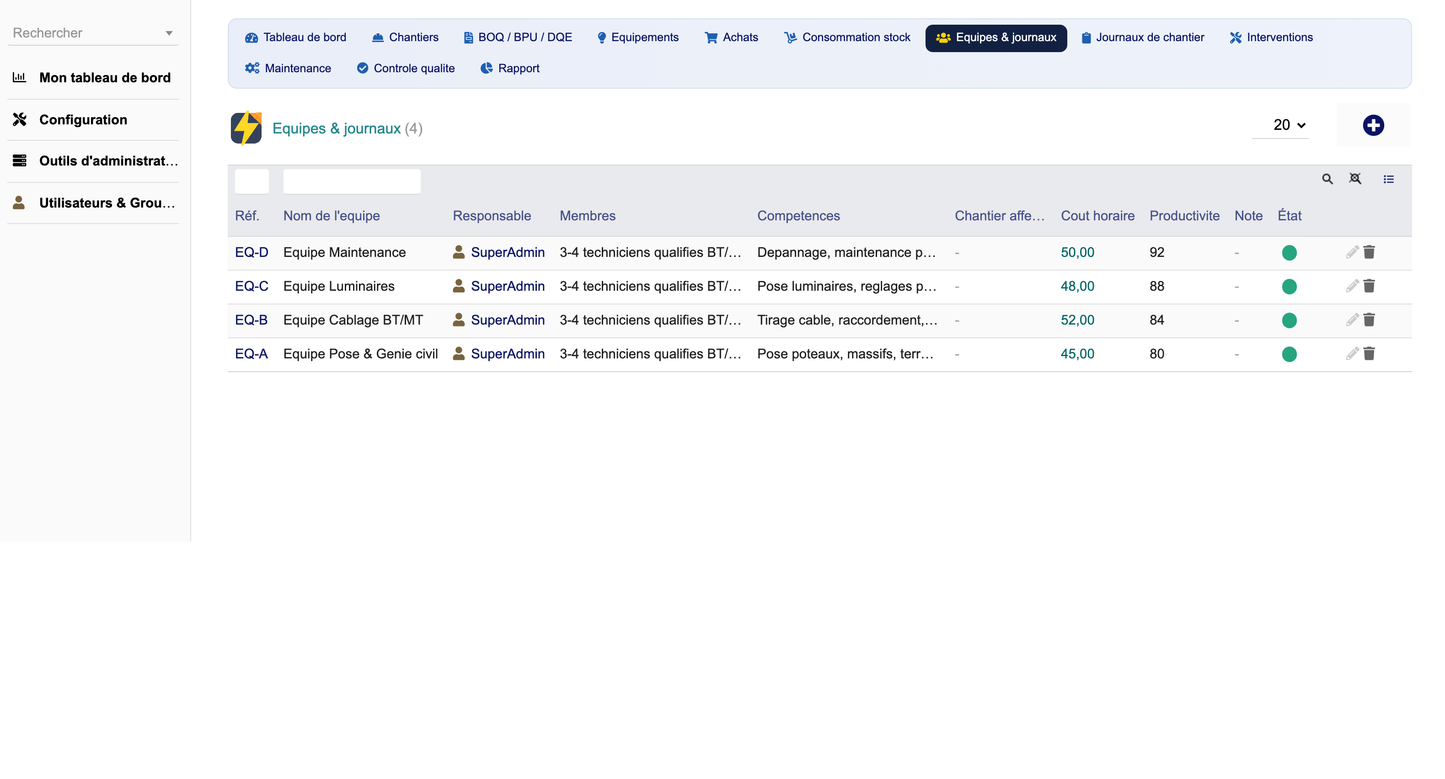Open the BOQ / BPU / DQE tab
The width and height of the screenshot is (1445, 779).
pos(518,37)
